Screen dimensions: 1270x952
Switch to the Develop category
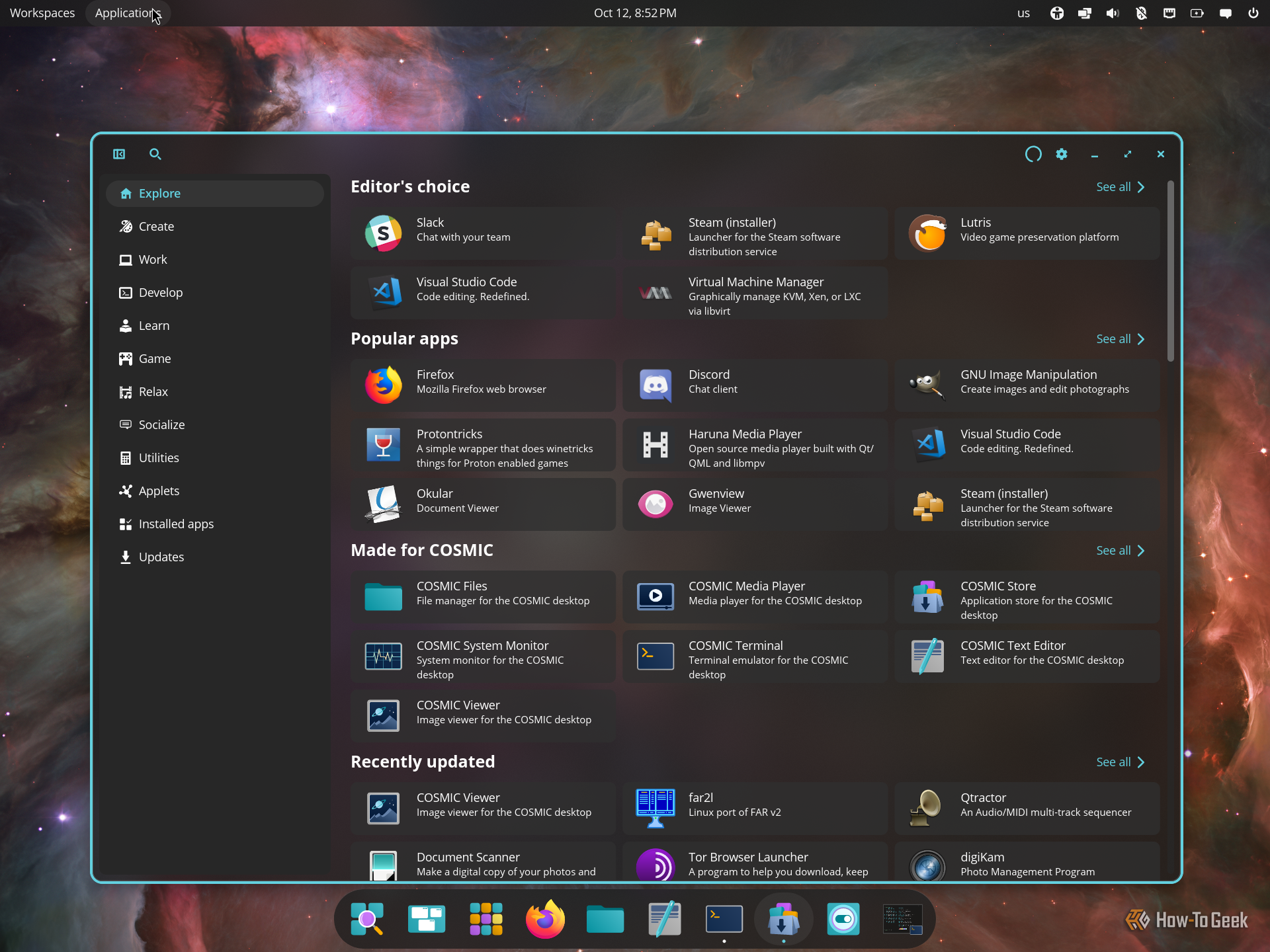215,293
